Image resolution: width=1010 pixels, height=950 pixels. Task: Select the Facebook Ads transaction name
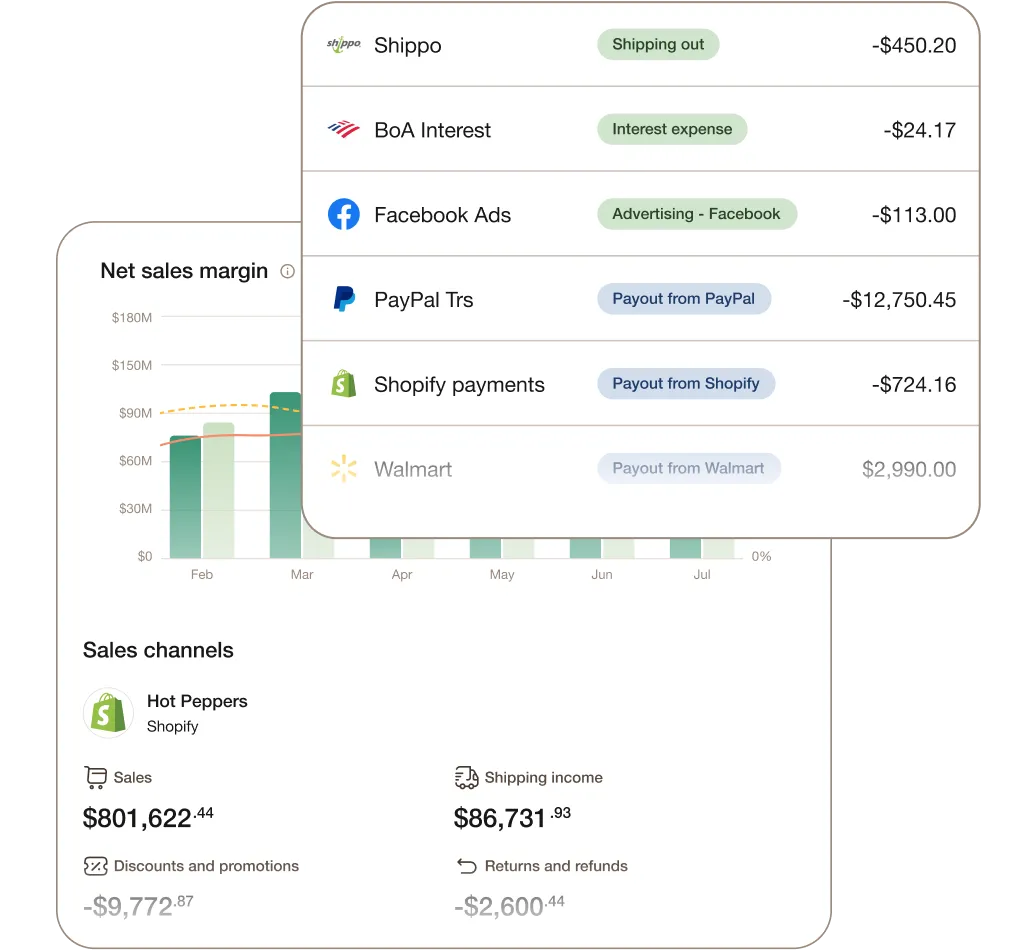(x=443, y=215)
